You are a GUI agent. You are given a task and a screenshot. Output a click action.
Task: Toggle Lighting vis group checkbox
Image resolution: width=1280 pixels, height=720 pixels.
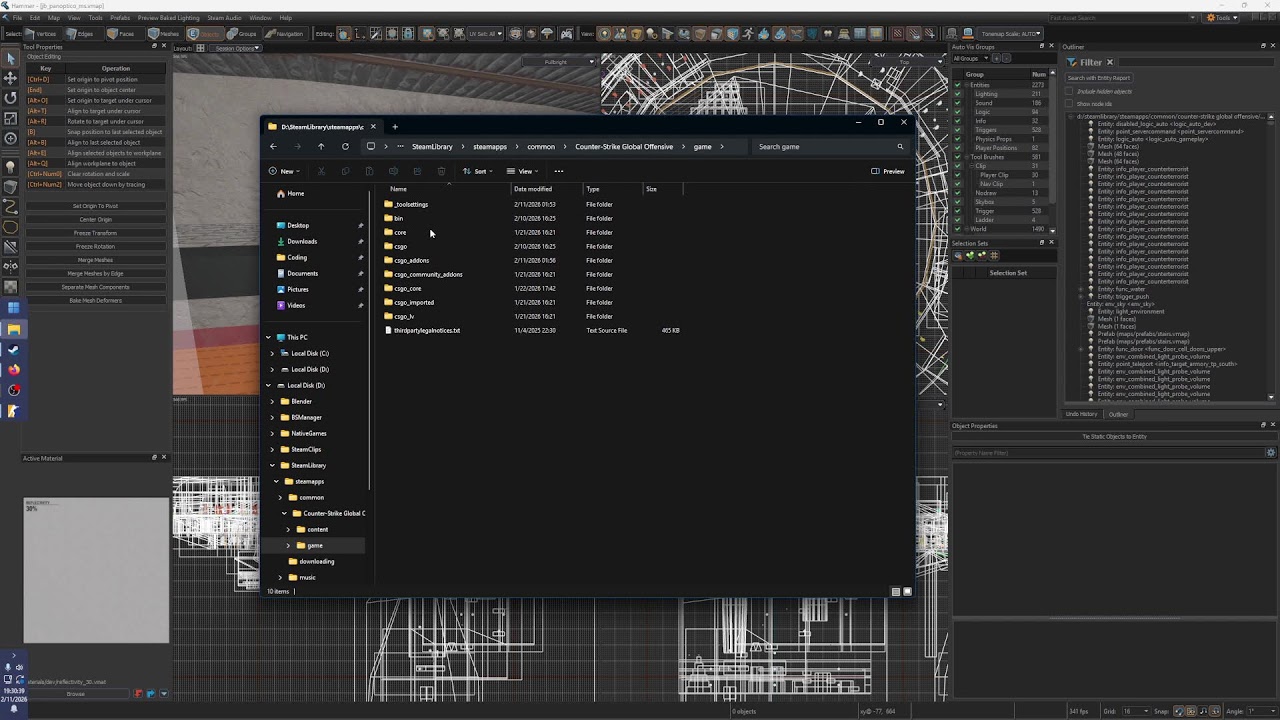pyautogui.click(x=957, y=94)
